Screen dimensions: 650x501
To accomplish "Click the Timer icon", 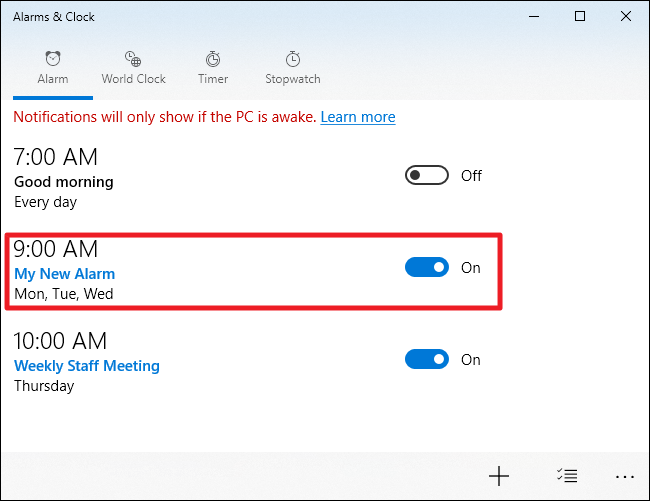I will tap(212, 58).
